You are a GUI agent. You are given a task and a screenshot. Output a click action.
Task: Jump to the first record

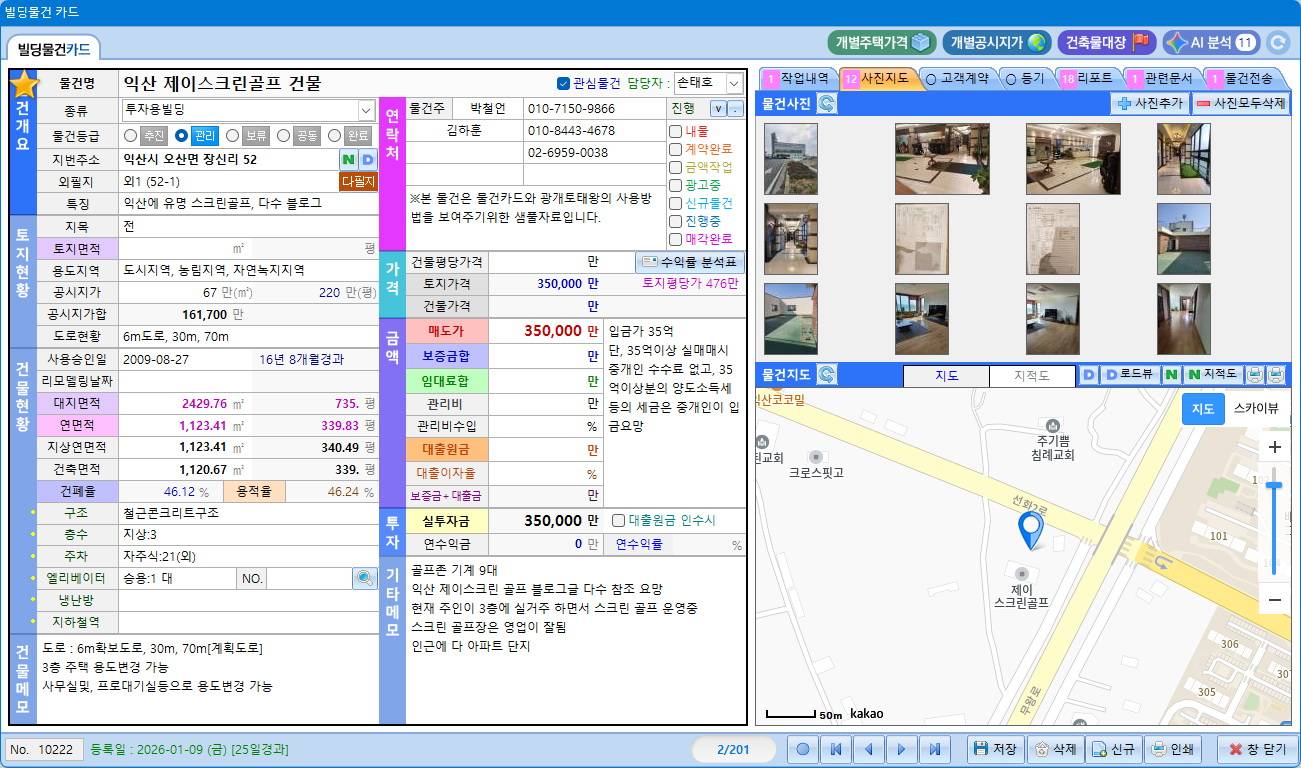pos(836,749)
